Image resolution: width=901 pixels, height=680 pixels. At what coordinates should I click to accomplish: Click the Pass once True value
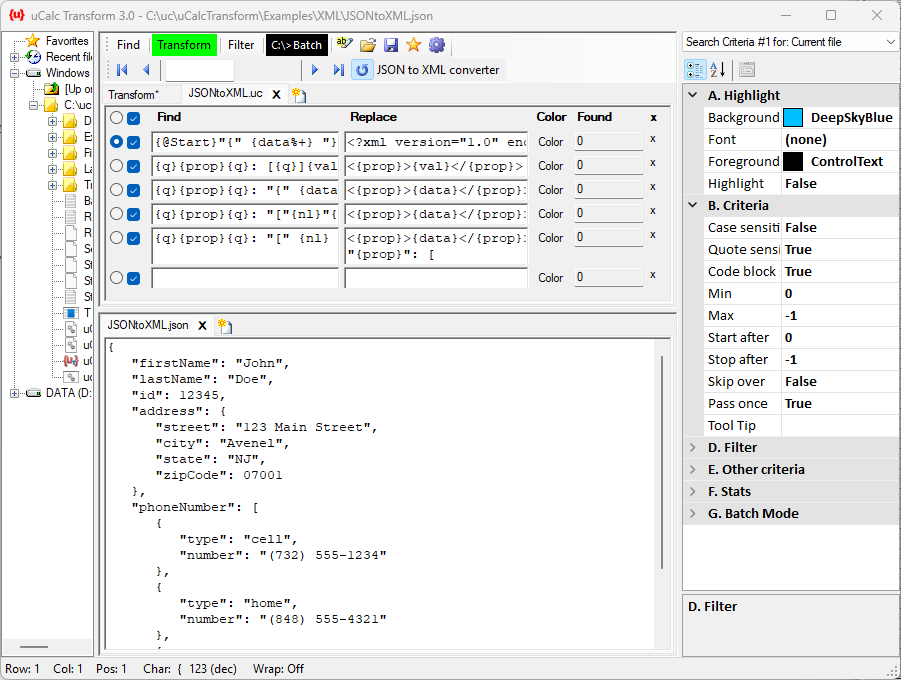click(x=840, y=404)
